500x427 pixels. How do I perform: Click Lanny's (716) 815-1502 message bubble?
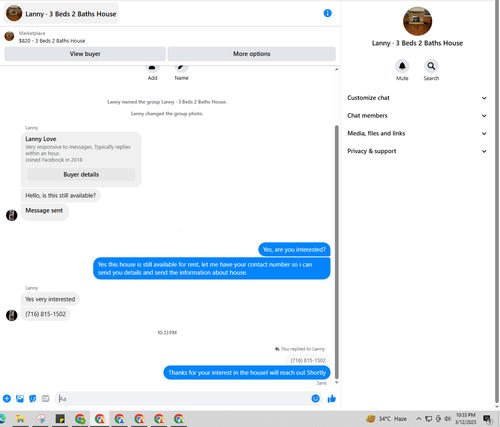(x=45, y=314)
